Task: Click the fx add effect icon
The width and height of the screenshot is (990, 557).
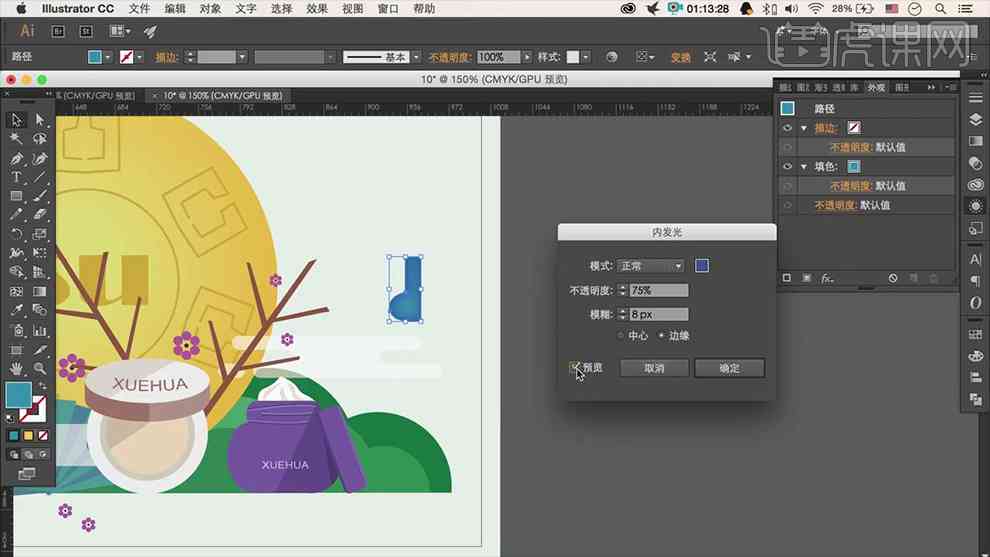Action: click(826, 278)
